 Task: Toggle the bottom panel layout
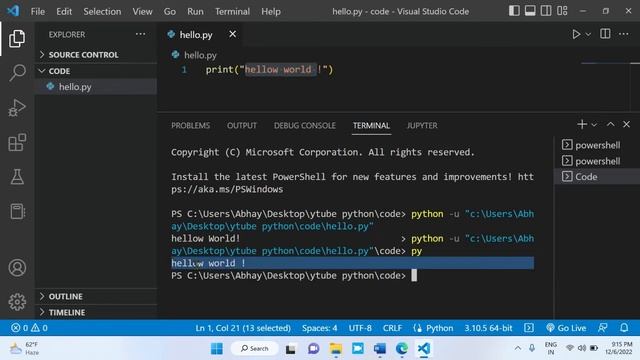click(x=530, y=11)
